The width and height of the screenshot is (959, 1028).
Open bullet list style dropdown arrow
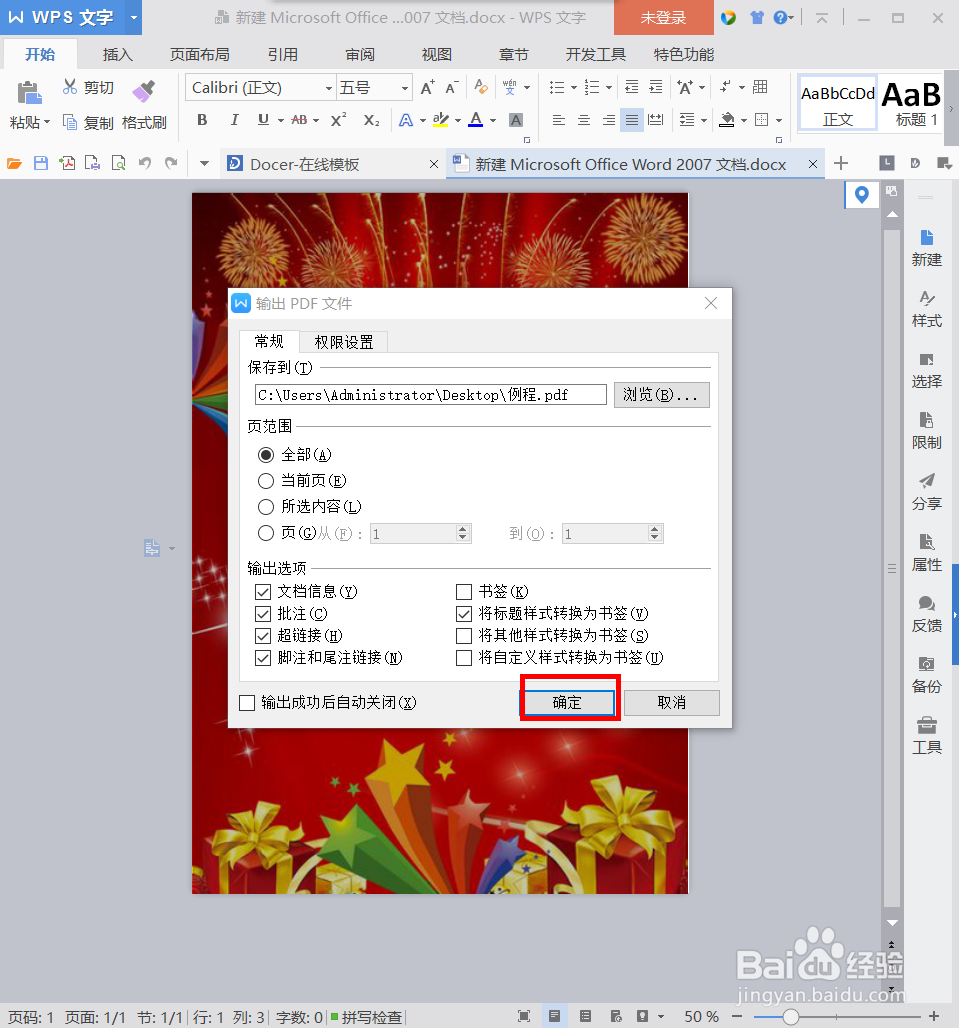tap(574, 88)
